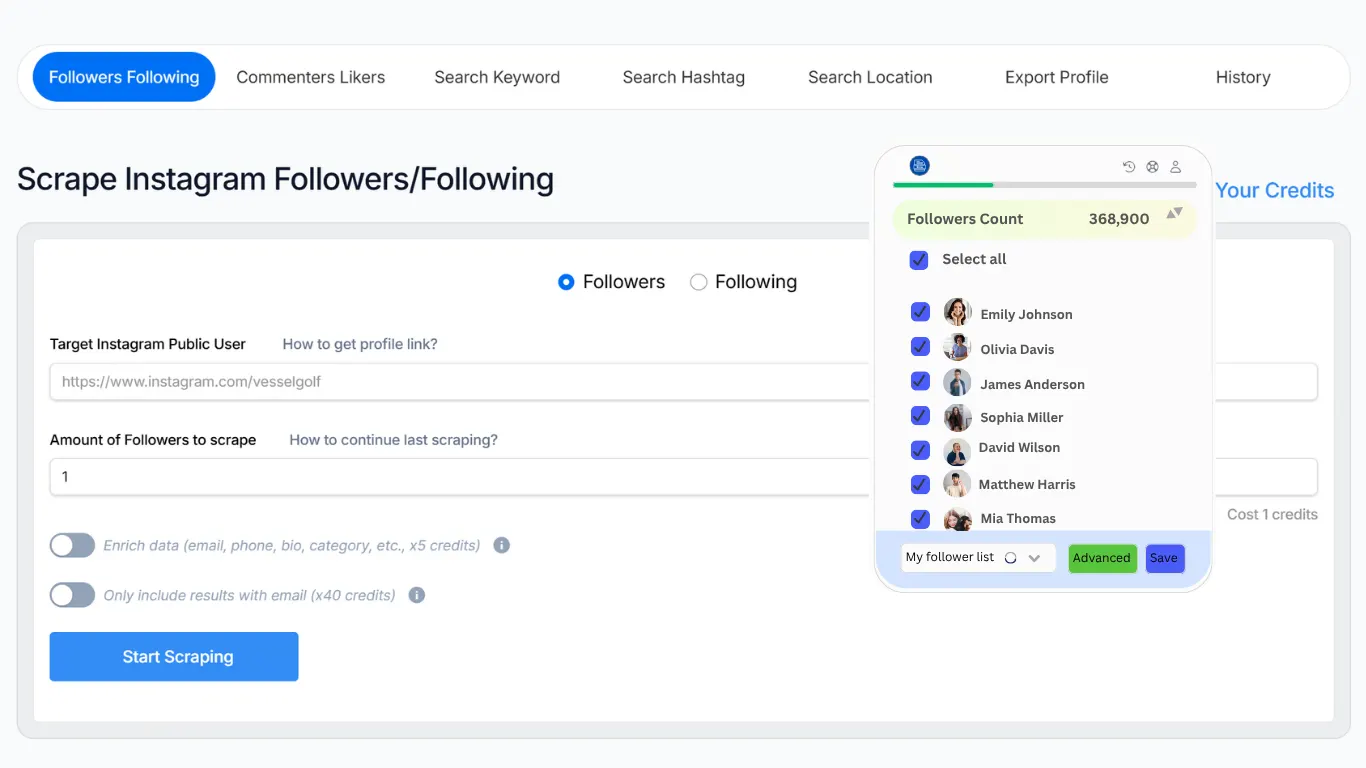Enable the Enrich data toggle
The height and width of the screenshot is (768, 1366).
click(72, 546)
